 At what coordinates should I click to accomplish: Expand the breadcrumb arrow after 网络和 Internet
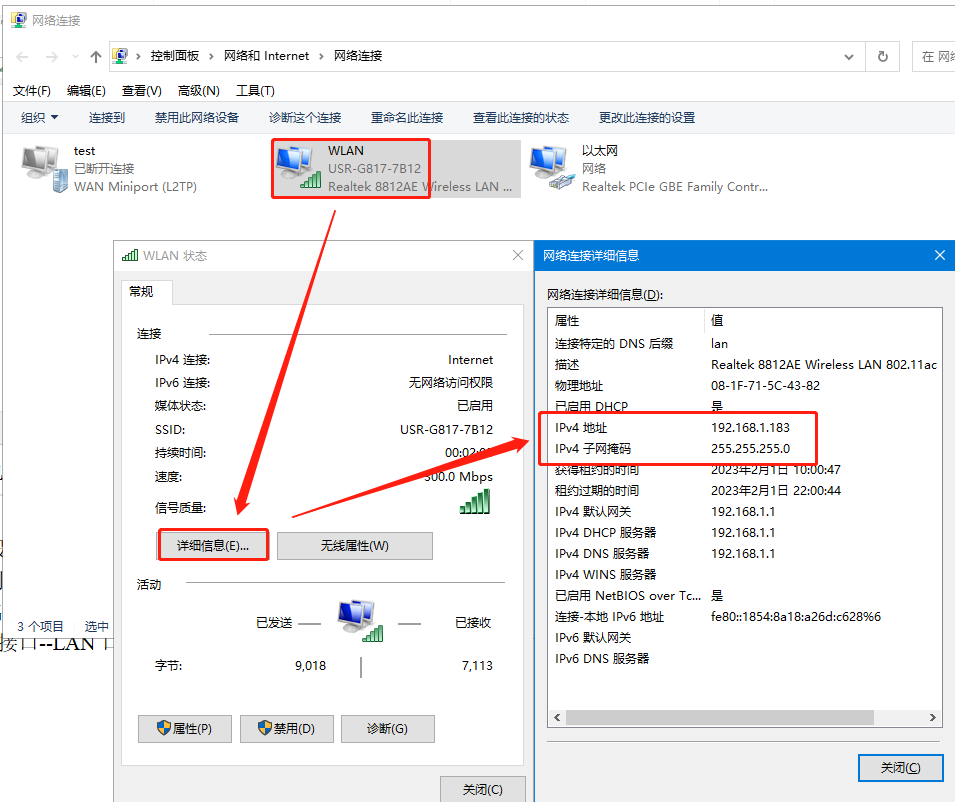321,56
